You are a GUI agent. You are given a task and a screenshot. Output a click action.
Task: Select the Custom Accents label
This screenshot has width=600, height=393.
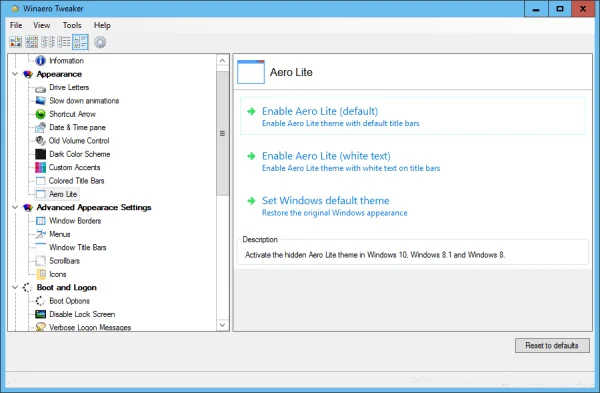point(74,167)
